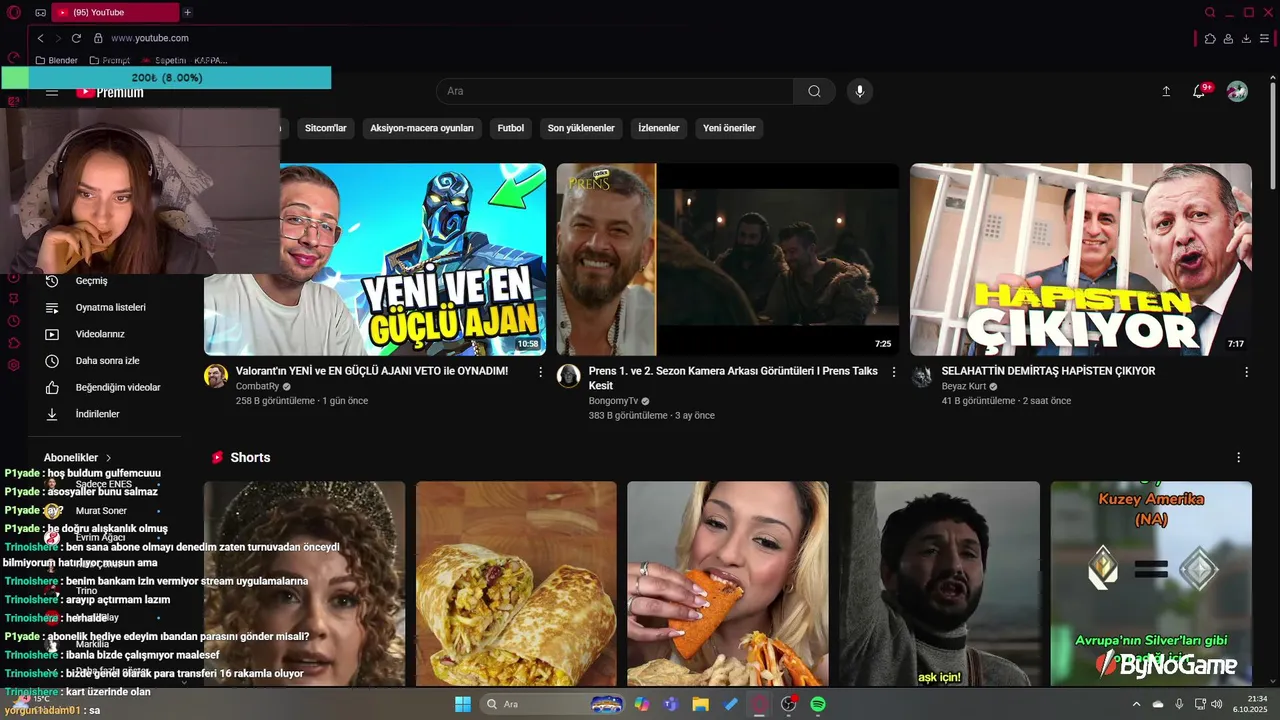Open options for Prens Kamera Arkası video
Viewport: 1280px width, 720px height.
point(893,372)
